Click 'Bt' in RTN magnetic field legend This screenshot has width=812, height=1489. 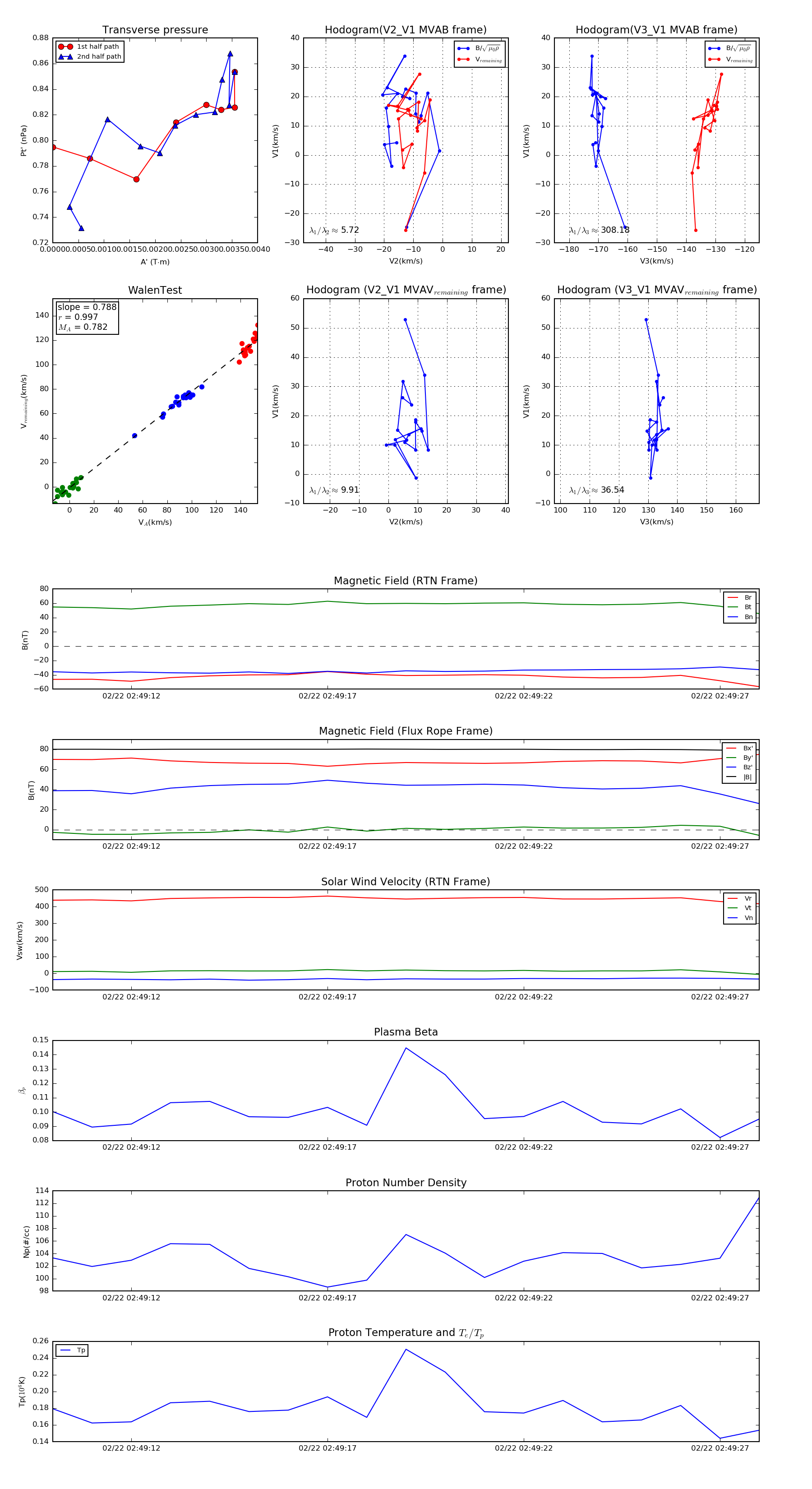(x=740, y=607)
